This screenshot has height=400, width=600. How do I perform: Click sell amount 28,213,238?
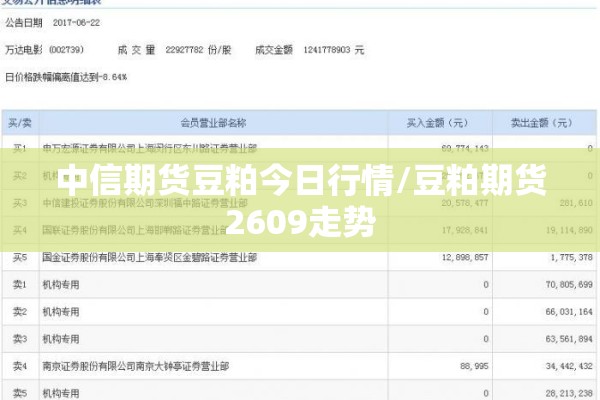coord(569,393)
